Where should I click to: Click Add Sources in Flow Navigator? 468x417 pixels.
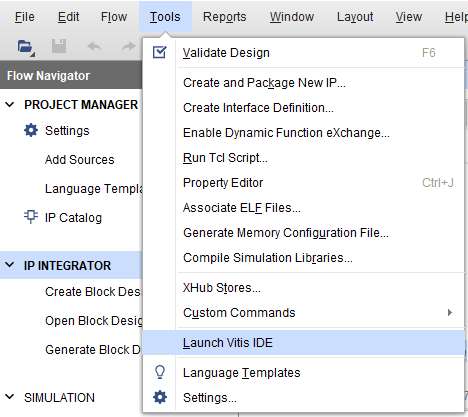tap(80, 160)
